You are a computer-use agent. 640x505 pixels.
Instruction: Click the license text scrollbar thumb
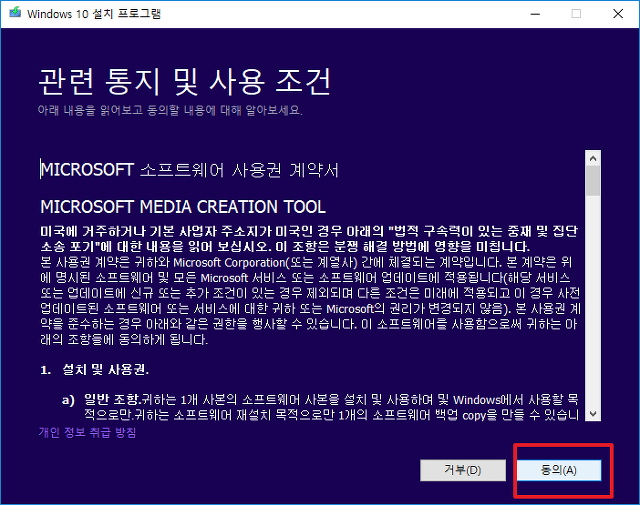tap(593, 181)
